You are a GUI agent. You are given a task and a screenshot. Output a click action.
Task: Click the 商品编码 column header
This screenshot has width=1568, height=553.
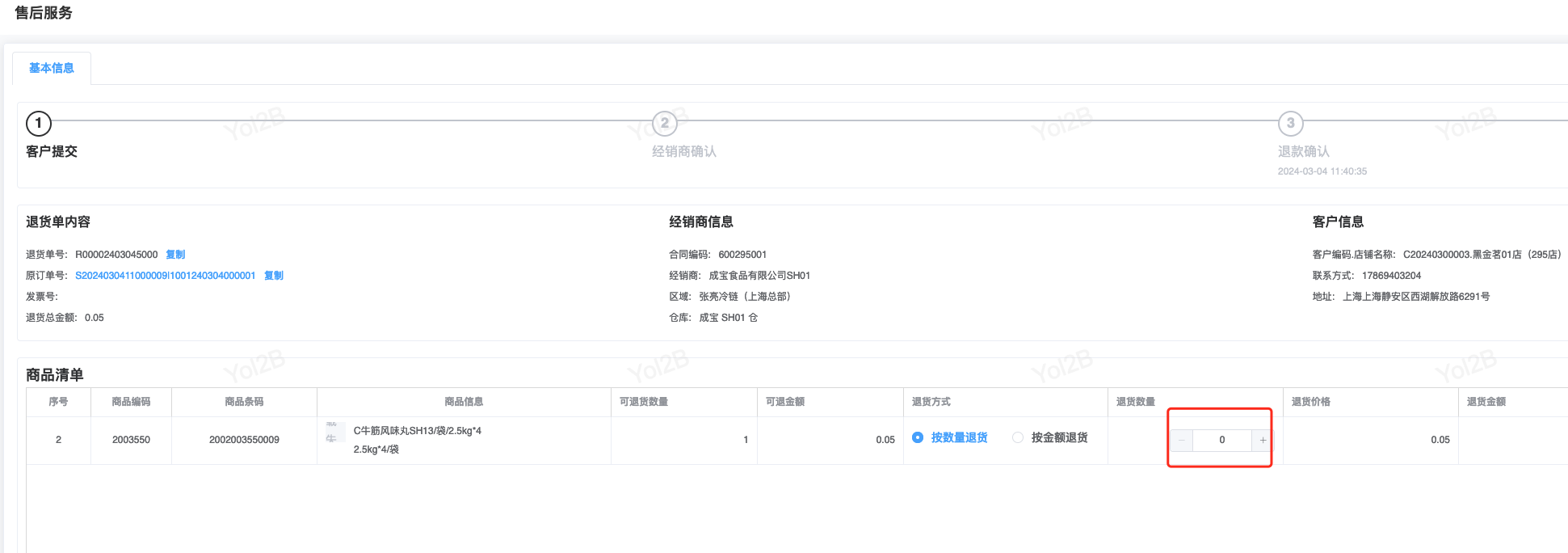click(x=131, y=402)
